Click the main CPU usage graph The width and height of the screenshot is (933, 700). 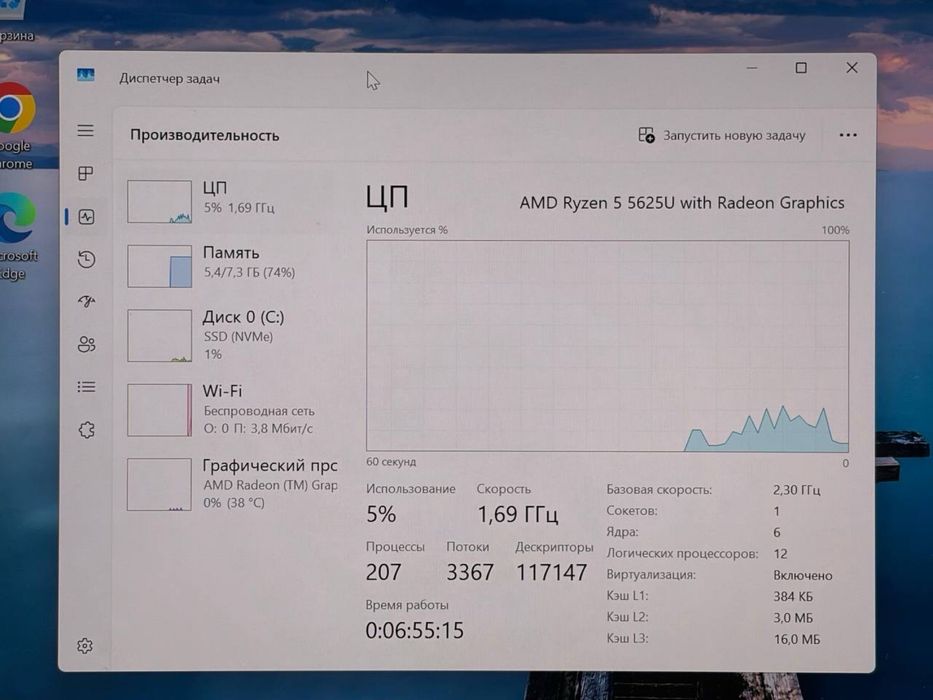(x=608, y=346)
